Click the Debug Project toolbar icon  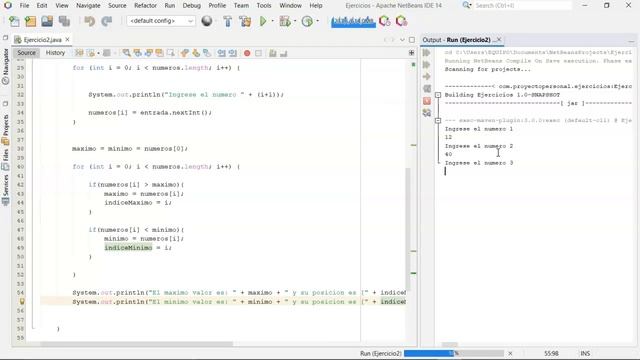(x=285, y=21)
